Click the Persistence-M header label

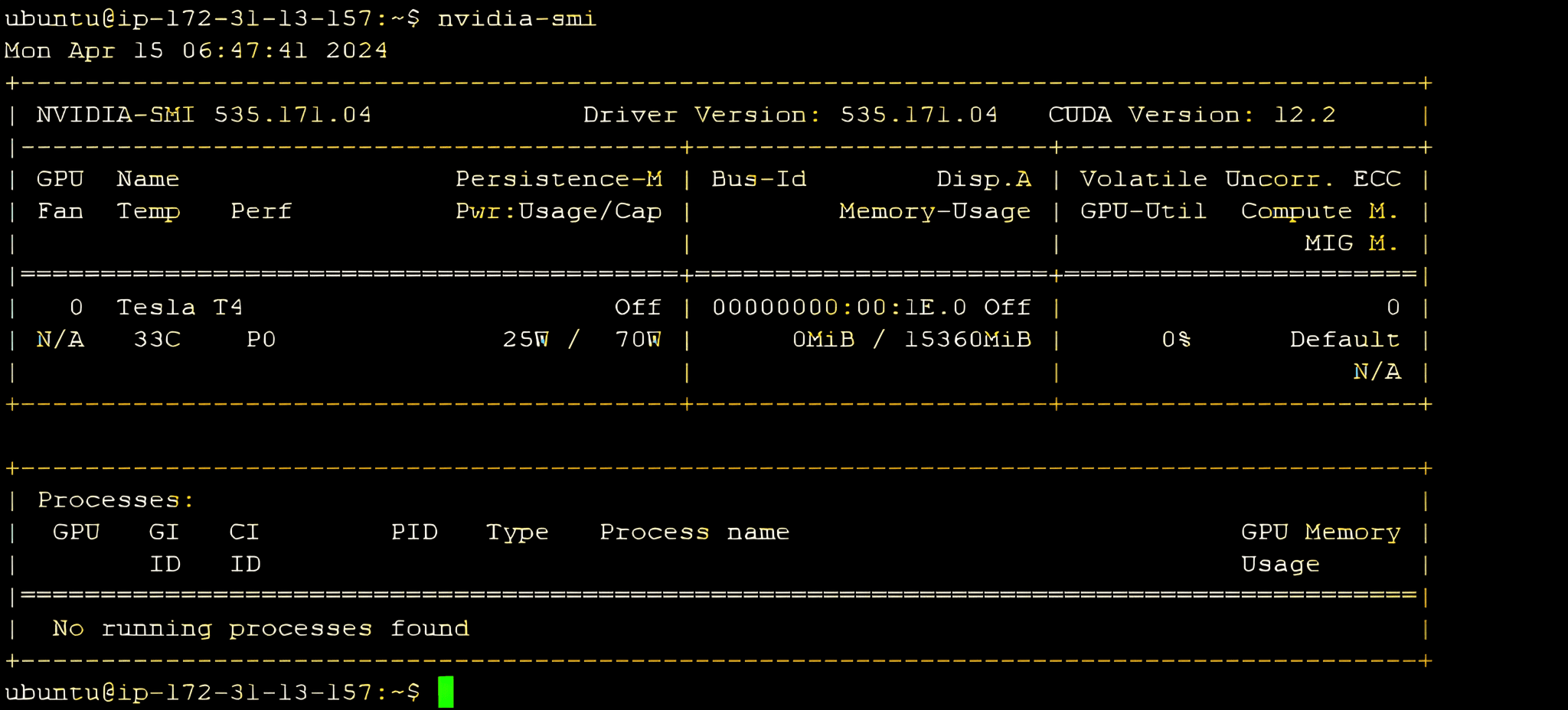tap(558, 178)
